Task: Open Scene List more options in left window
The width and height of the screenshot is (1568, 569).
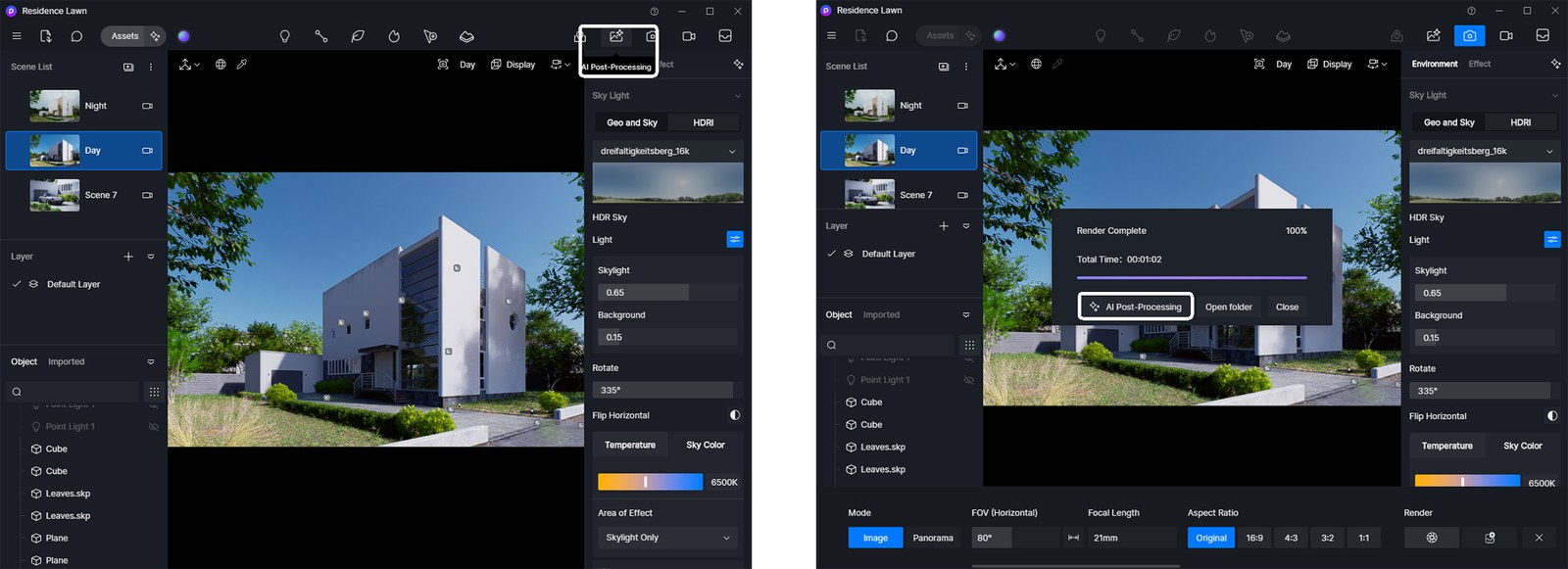Action: pyautogui.click(x=151, y=67)
